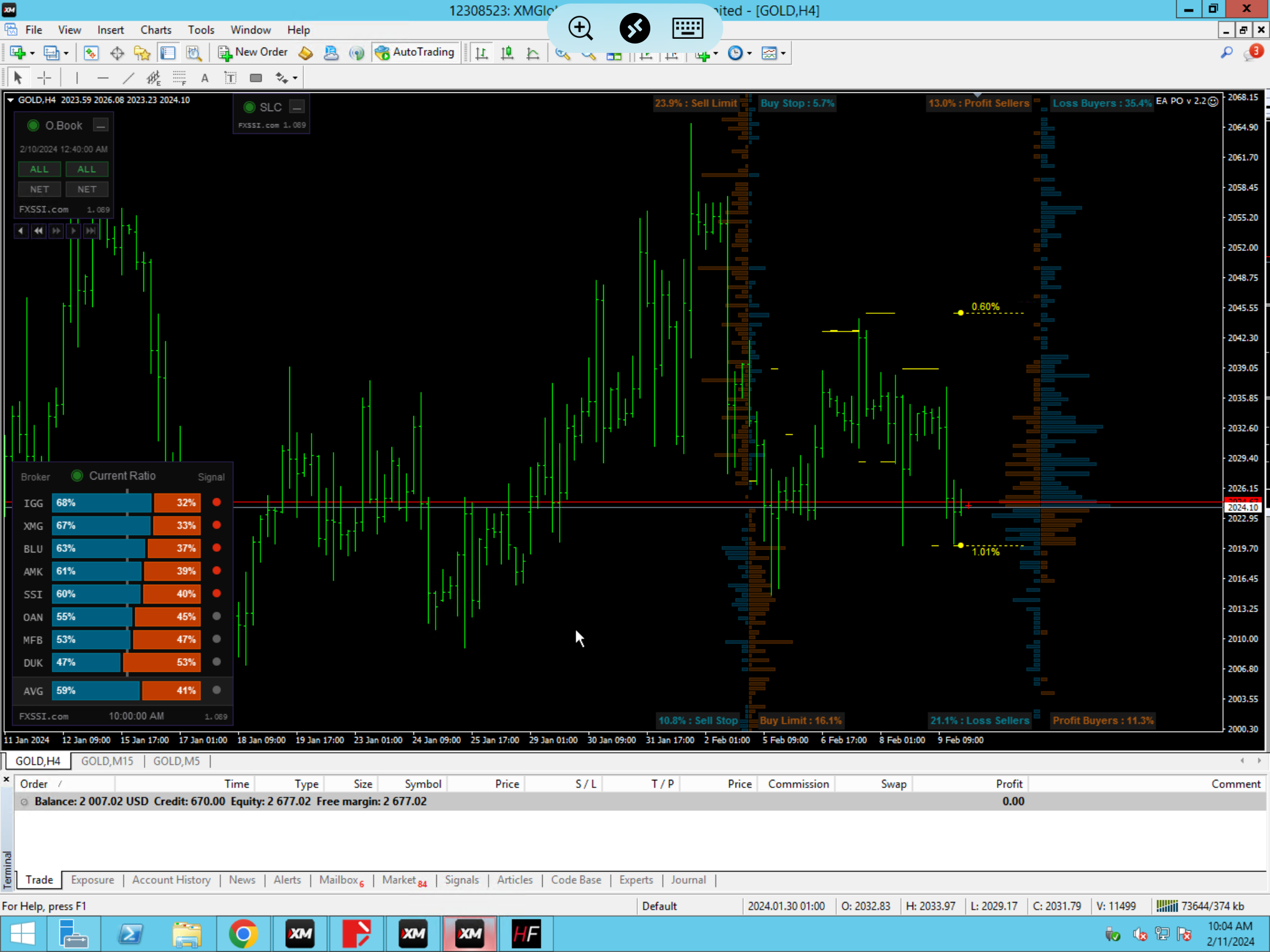
Task: Open the search magnifier icon
Action: click(1226, 53)
